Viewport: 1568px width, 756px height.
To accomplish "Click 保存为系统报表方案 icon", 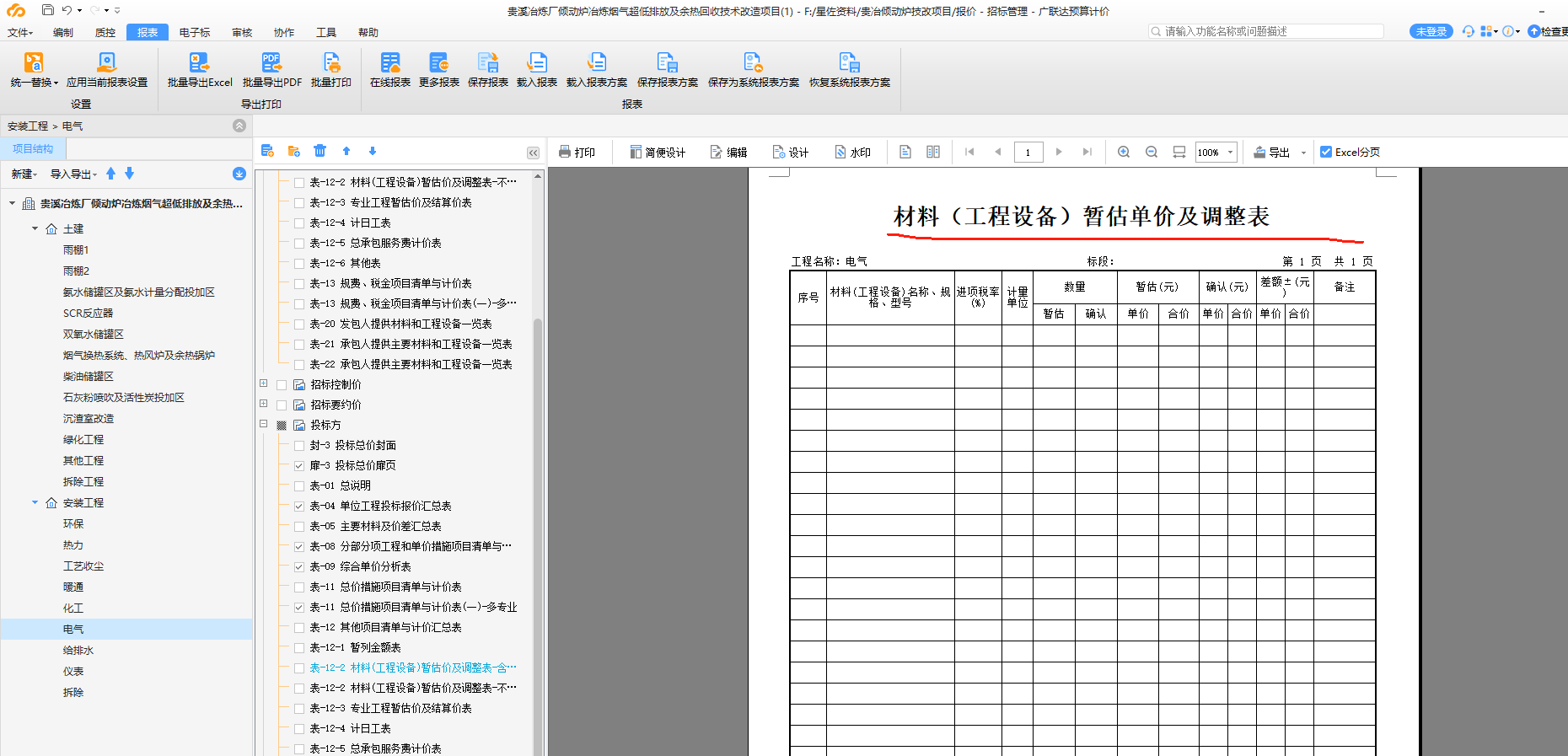I will click(753, 62).
